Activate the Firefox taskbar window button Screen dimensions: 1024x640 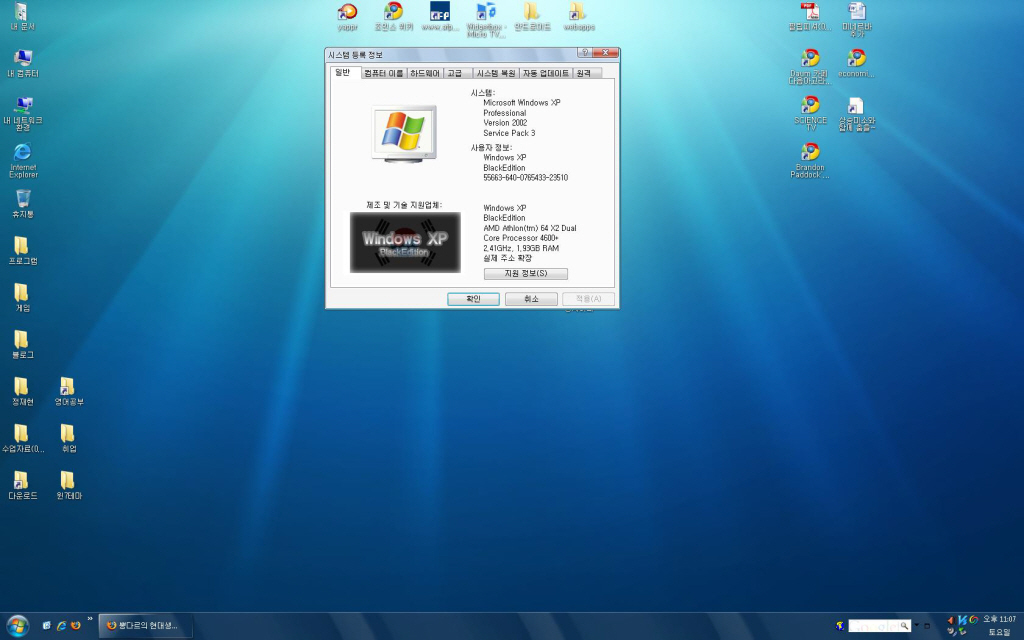click(146, 626)
